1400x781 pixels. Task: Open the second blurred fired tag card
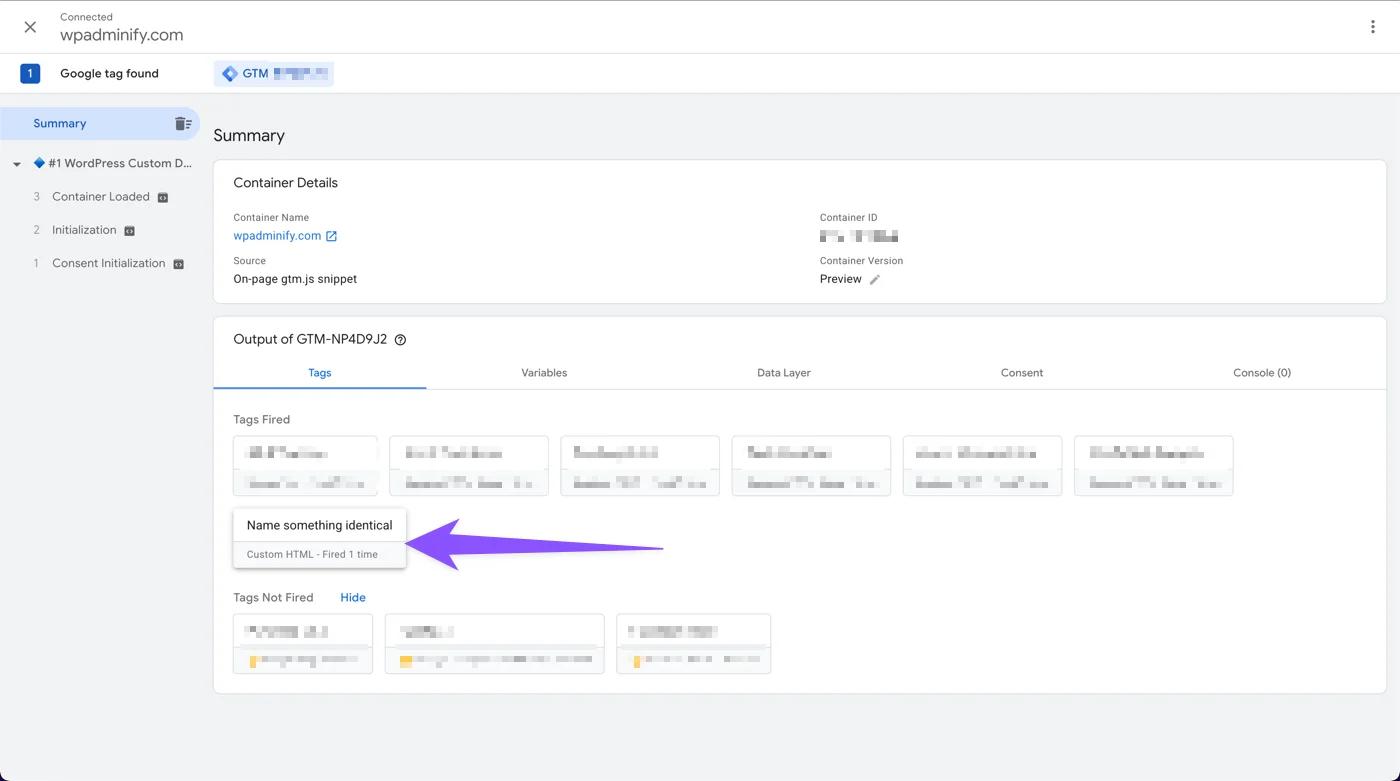point(469,466)
